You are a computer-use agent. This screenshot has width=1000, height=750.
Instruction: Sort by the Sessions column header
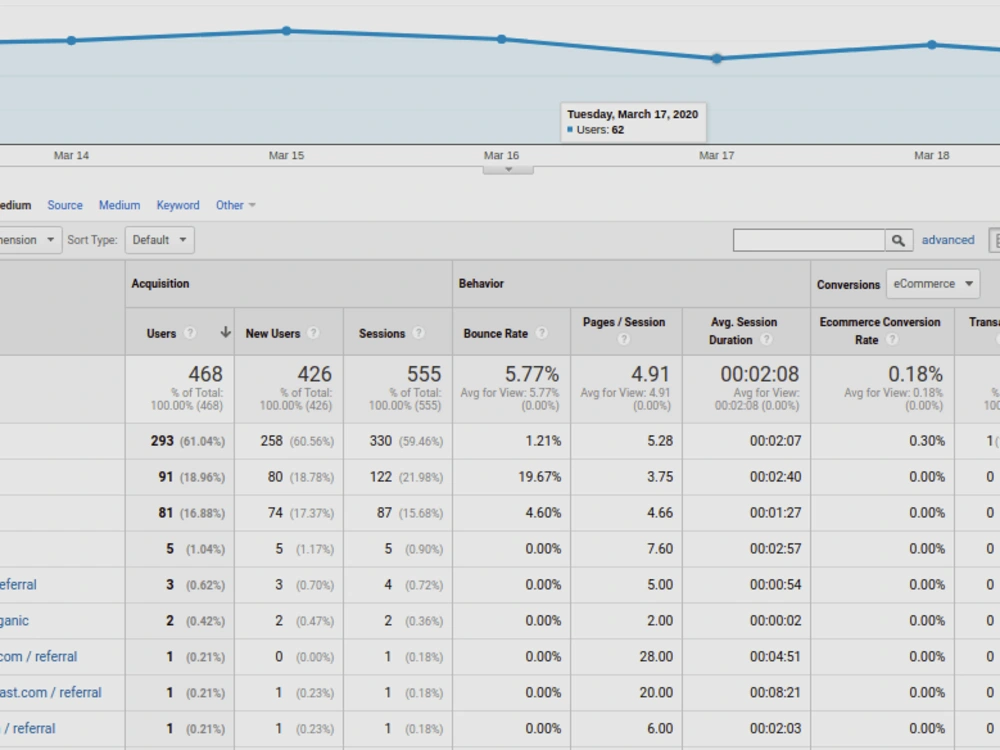(381, 334)
